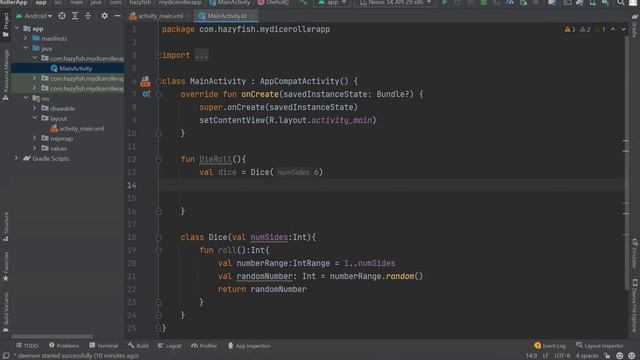Toggle the Structure side panel

pos(6,227)
